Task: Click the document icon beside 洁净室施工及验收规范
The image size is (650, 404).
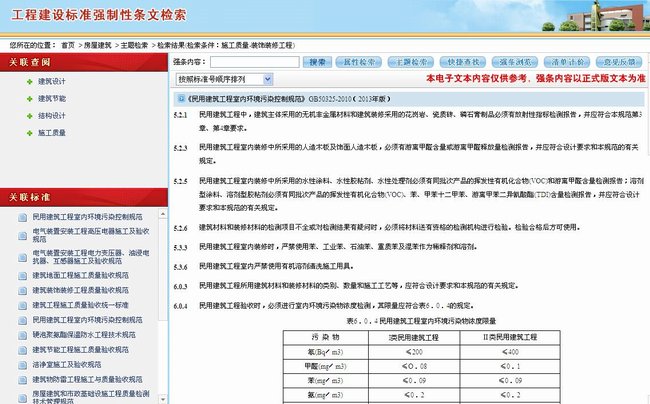Action: [x=22, y=365]
